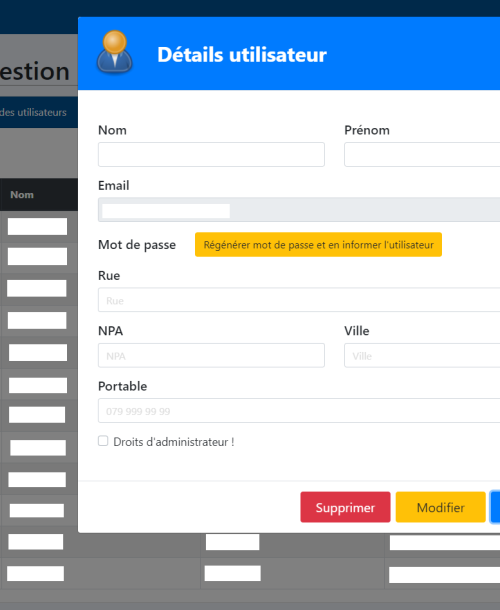The image size is (500, 610).
Task: Click the disabled Email field
Action: point(299,210)
